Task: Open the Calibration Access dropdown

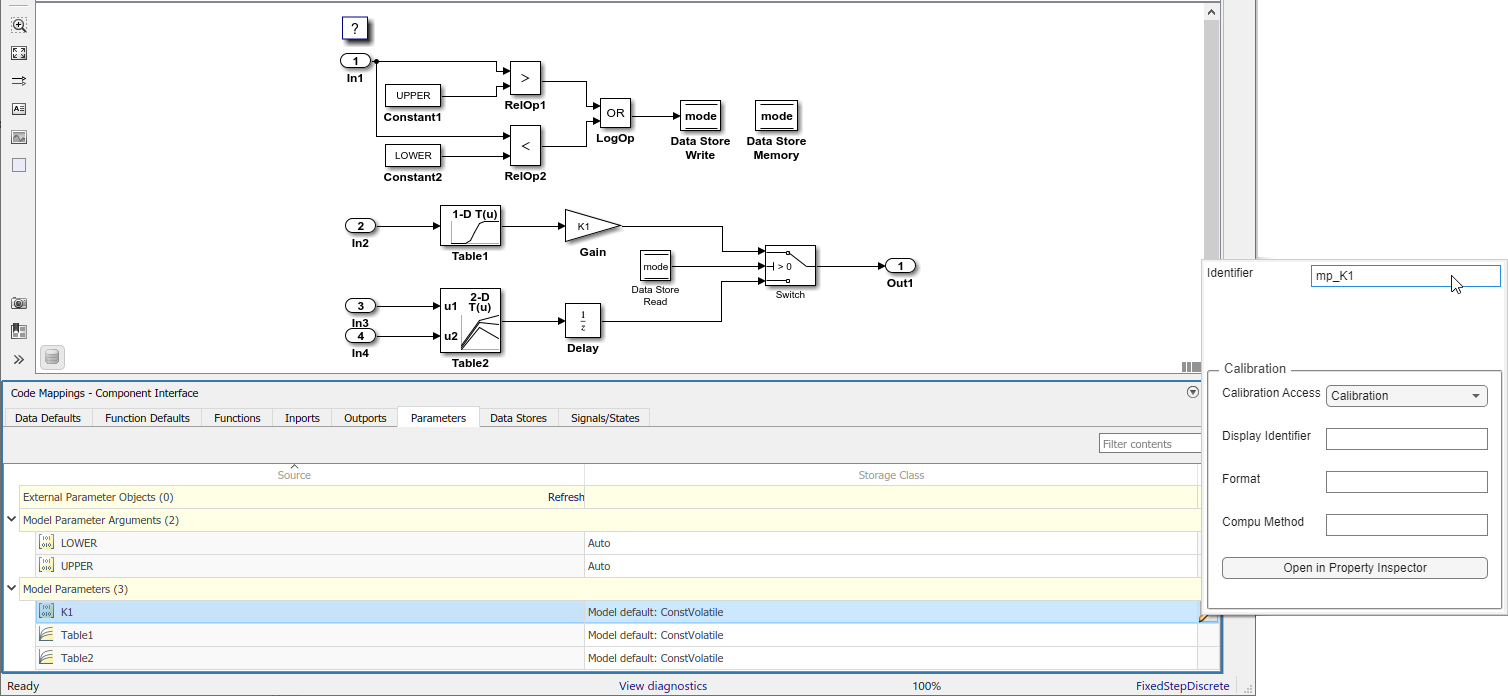Action: click(x=1406, y=396)
